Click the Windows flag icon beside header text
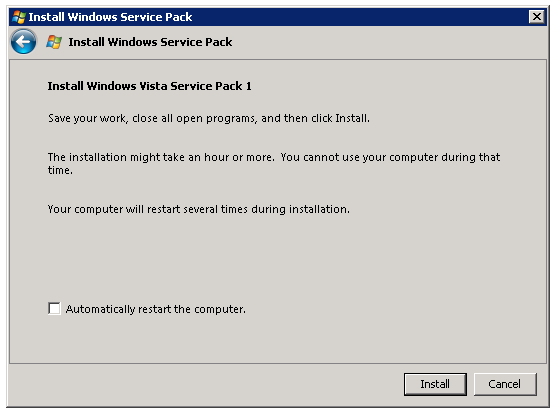The image size is (555, 413). coord(54,42)
